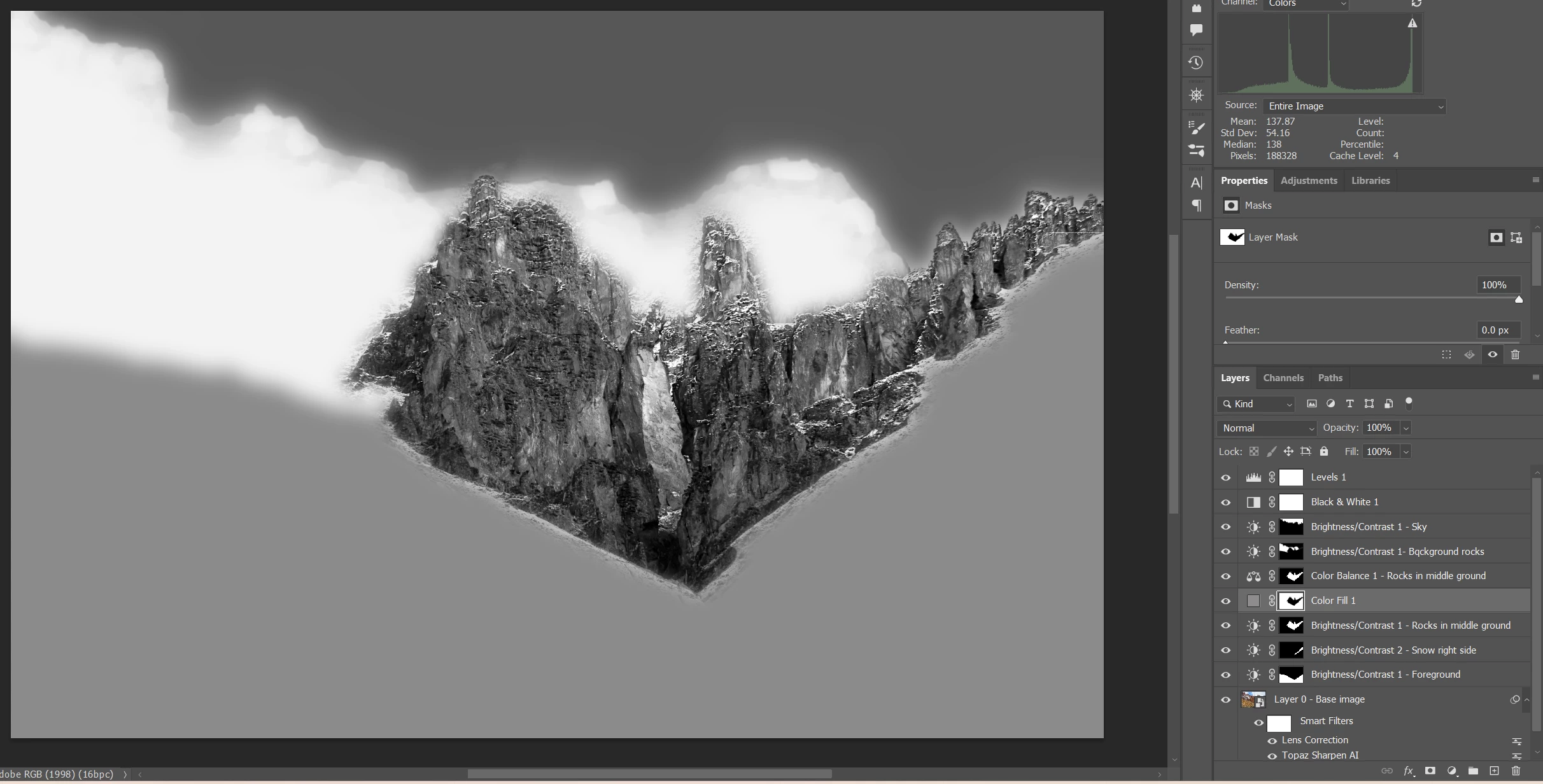Image resolution: width=1543 pixels, height=784 pixels.
Task: Click filter for type layers icon
Action: click(x=1349, y=403)
